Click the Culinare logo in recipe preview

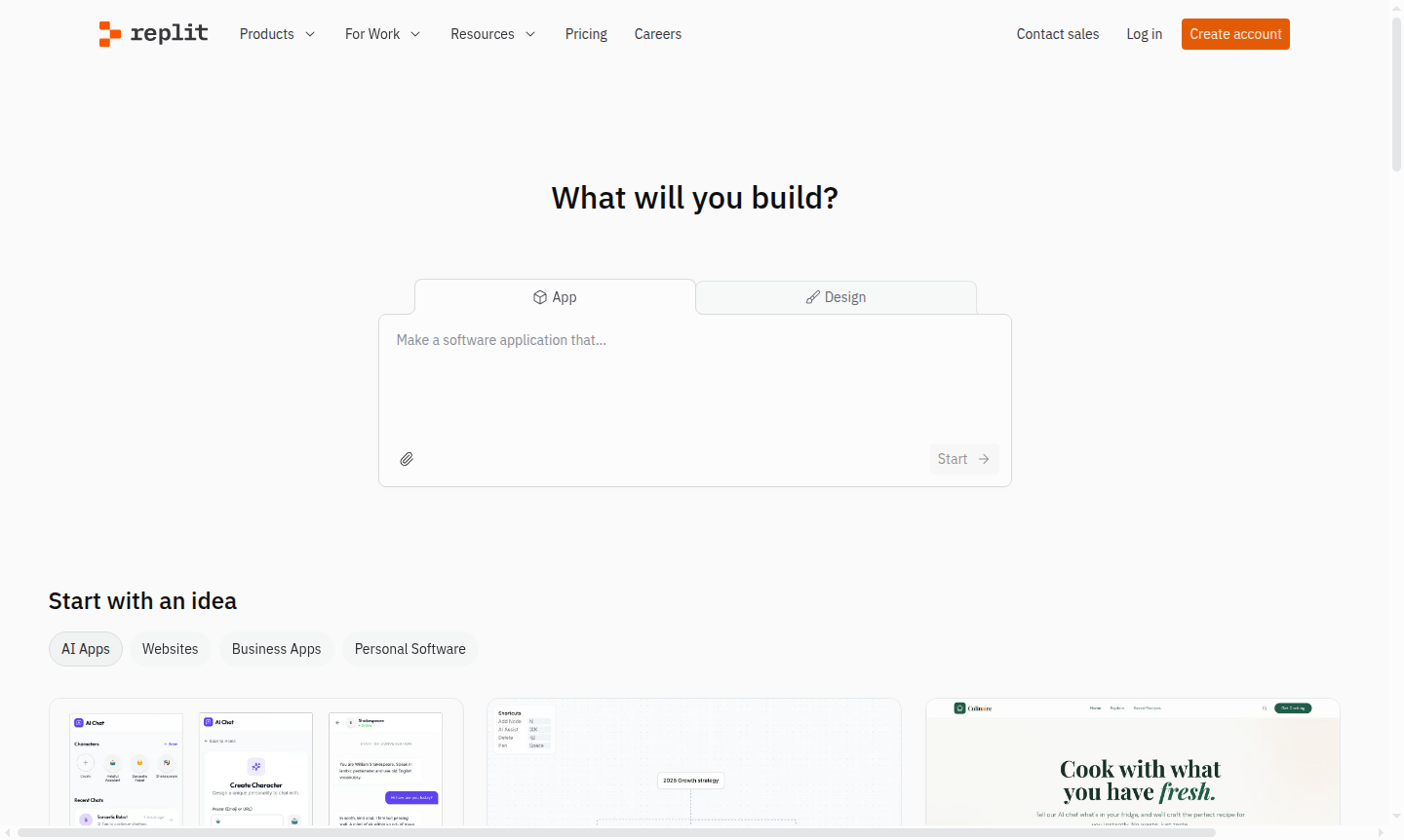[x=959, y=708]
